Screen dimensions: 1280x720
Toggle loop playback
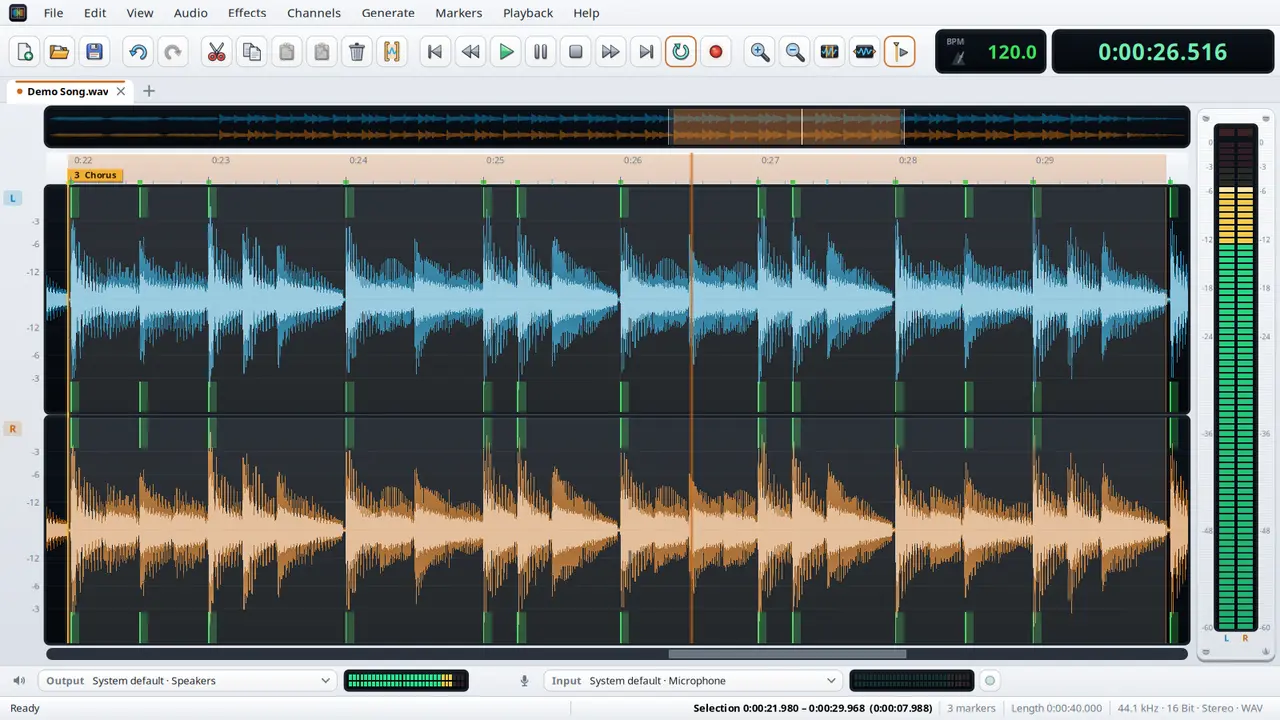click(681, 52)
